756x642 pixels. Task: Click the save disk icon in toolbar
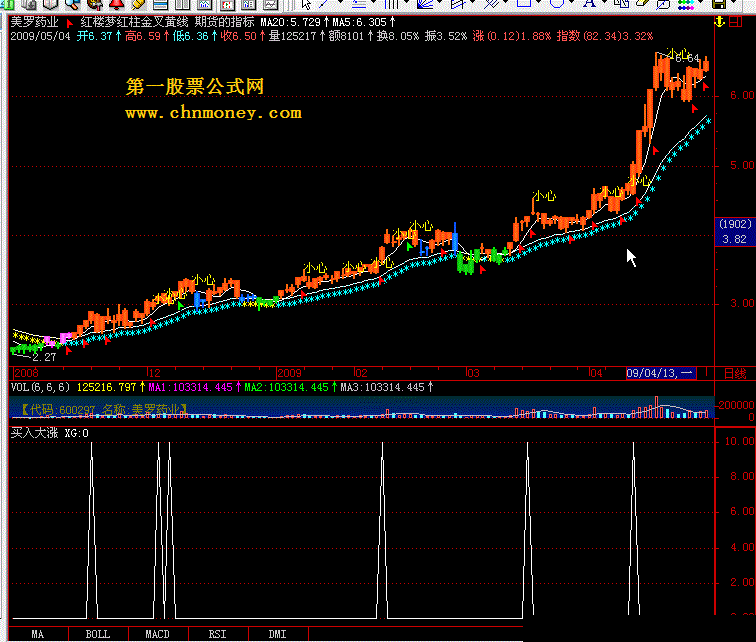point(718,4)
